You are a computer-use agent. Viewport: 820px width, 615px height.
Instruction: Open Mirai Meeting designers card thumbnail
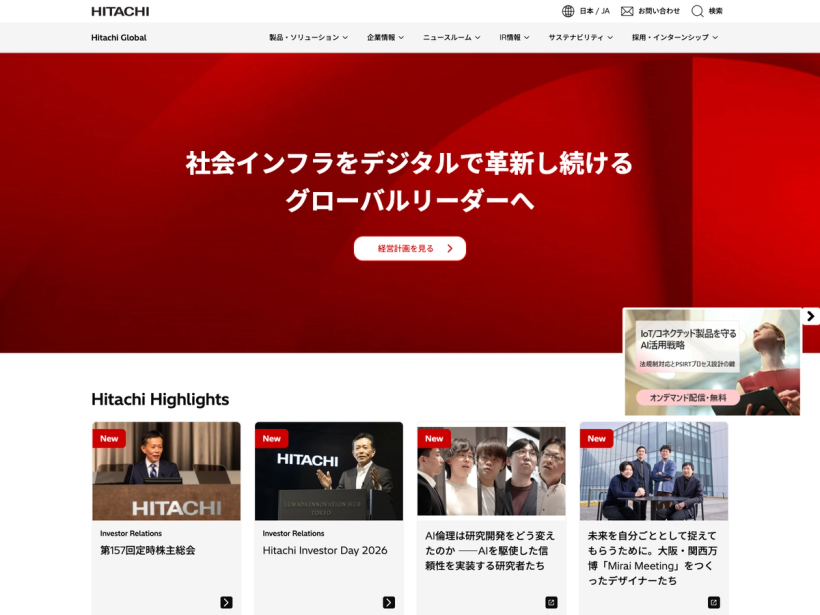pyautogui.click(x=654, y=471)
